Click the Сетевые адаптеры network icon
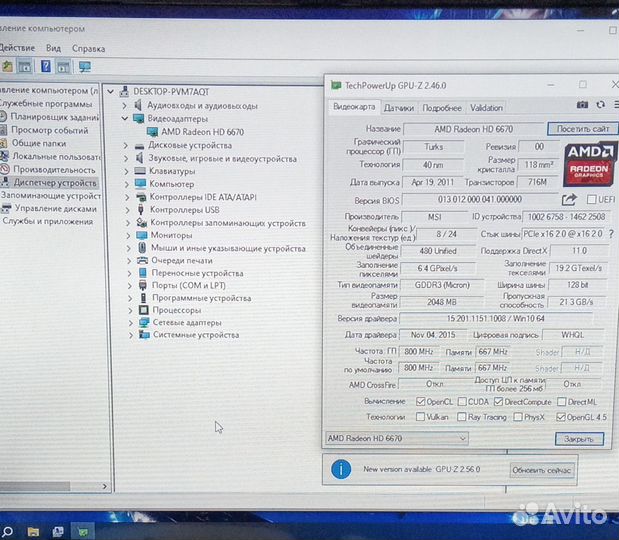The image size is (619, 540). pos(144,322)
